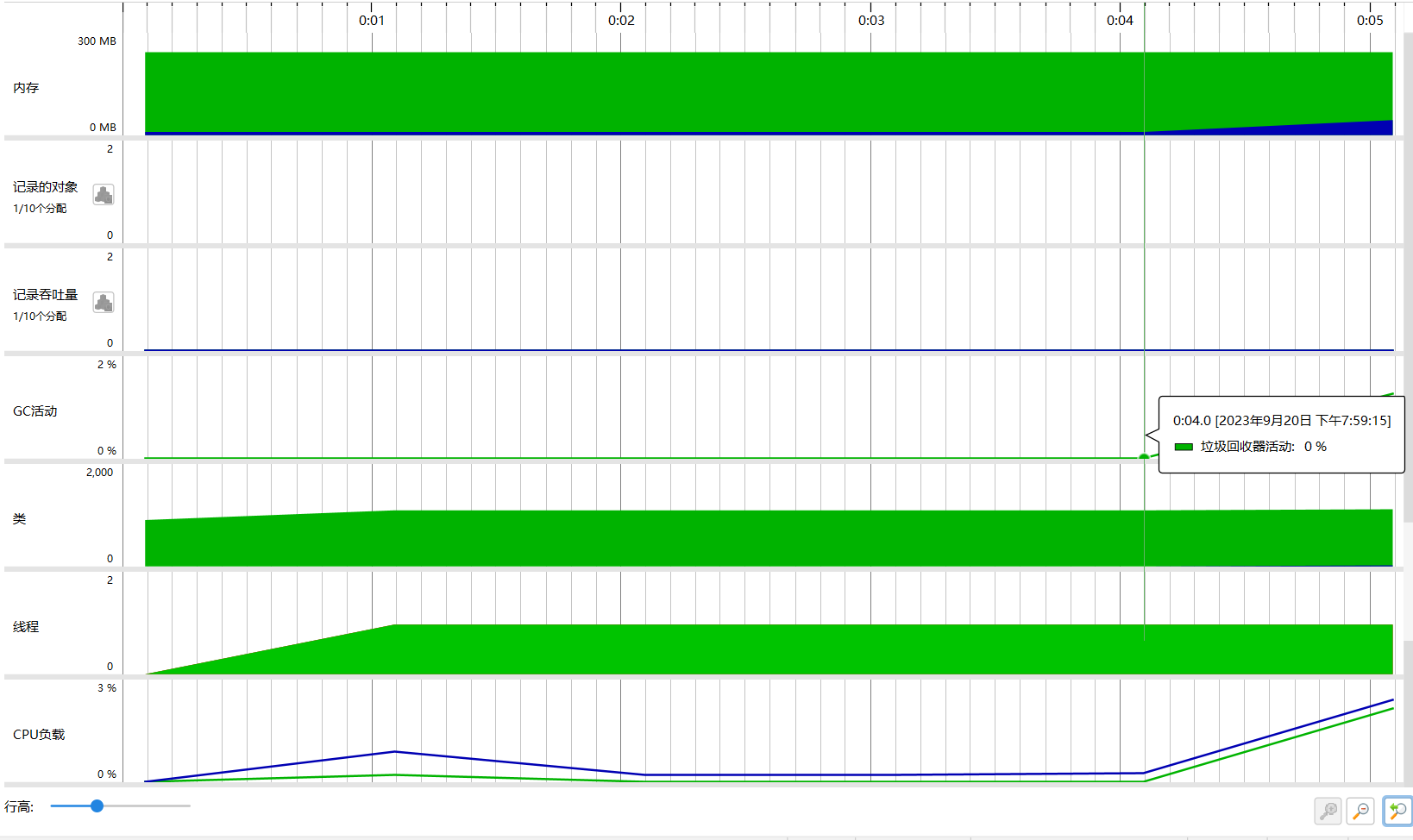This screenshot has width=1413, height=840.
Task: Click the 3 % axis value in CPU负载 row
Action: [x=107, y=688]
